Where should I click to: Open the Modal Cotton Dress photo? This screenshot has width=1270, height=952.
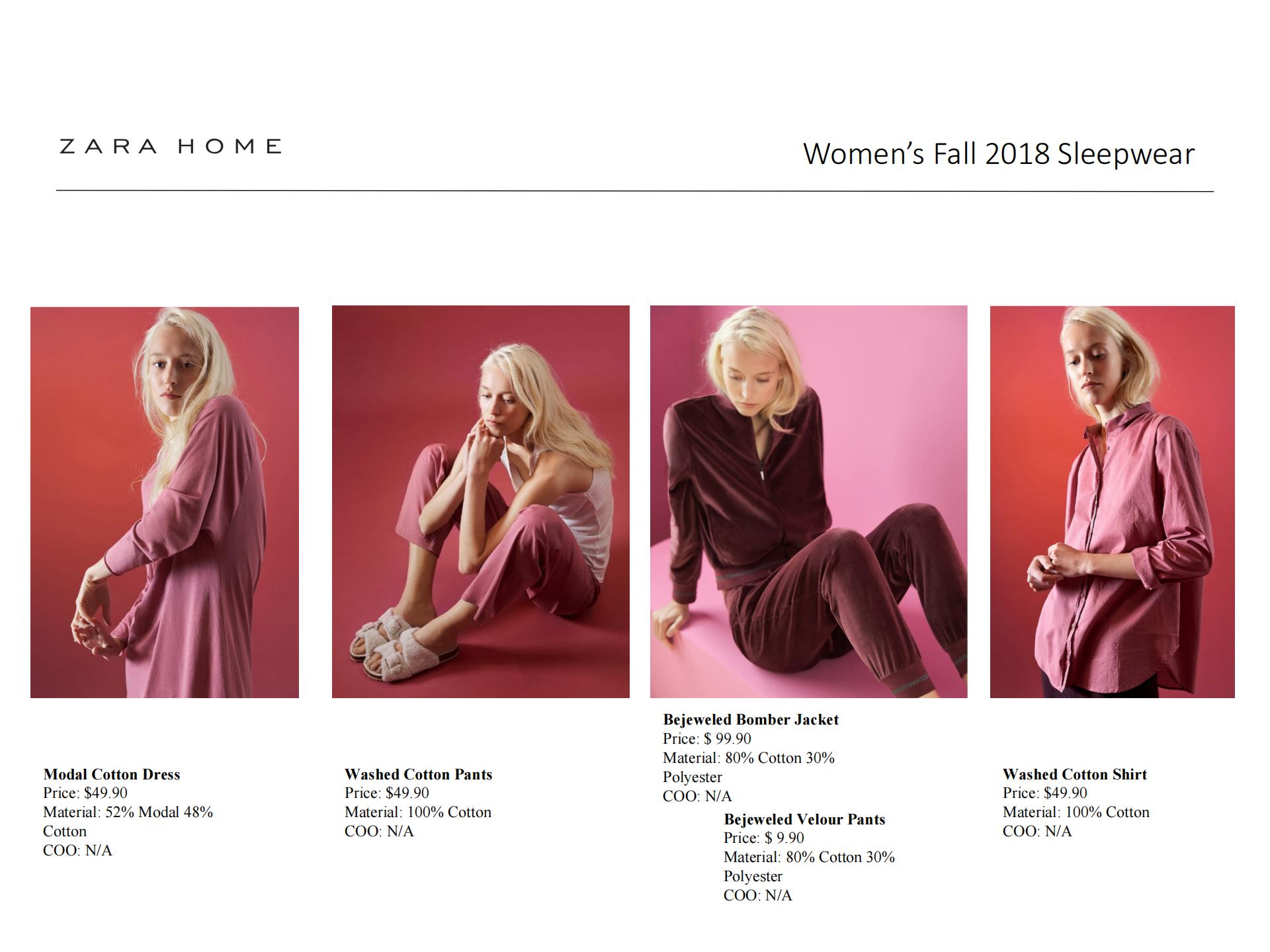pos(165,502)
